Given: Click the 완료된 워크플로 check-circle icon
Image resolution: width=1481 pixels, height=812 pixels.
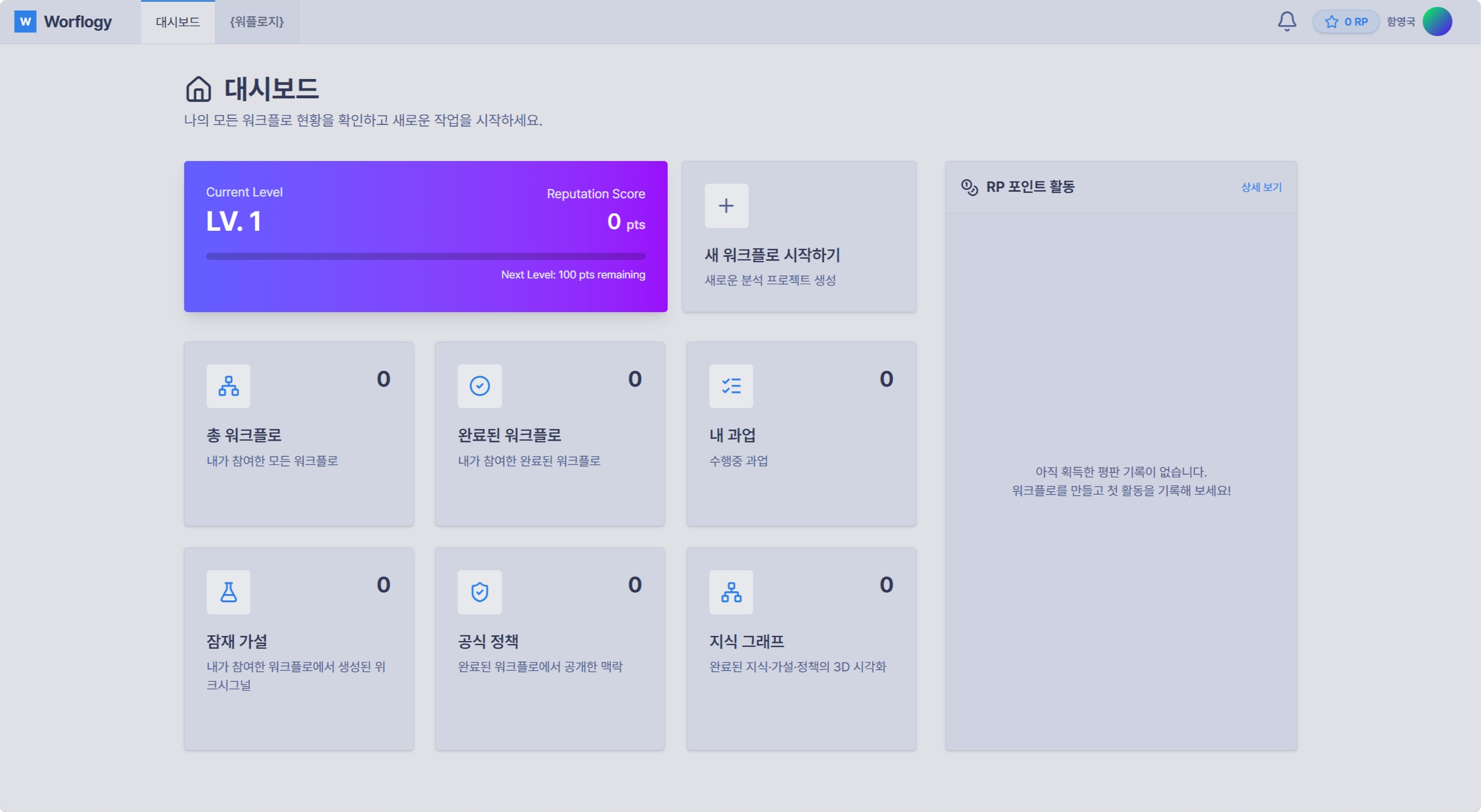Looking at the screenshot, I should pos(480,386).
